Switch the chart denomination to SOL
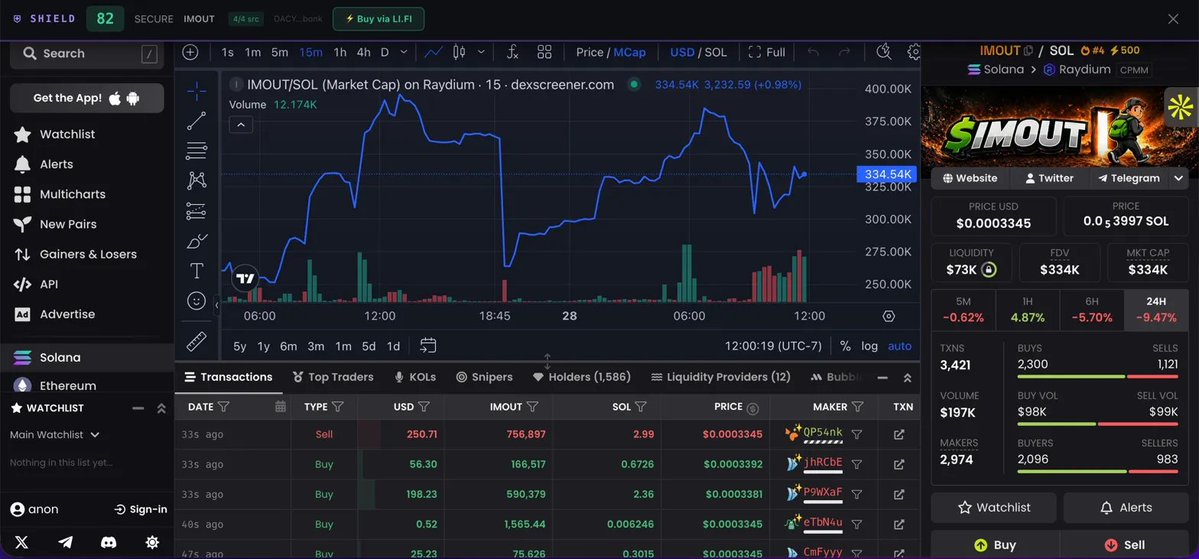The width and height of the screenshot is (1199, 559). 716,52
